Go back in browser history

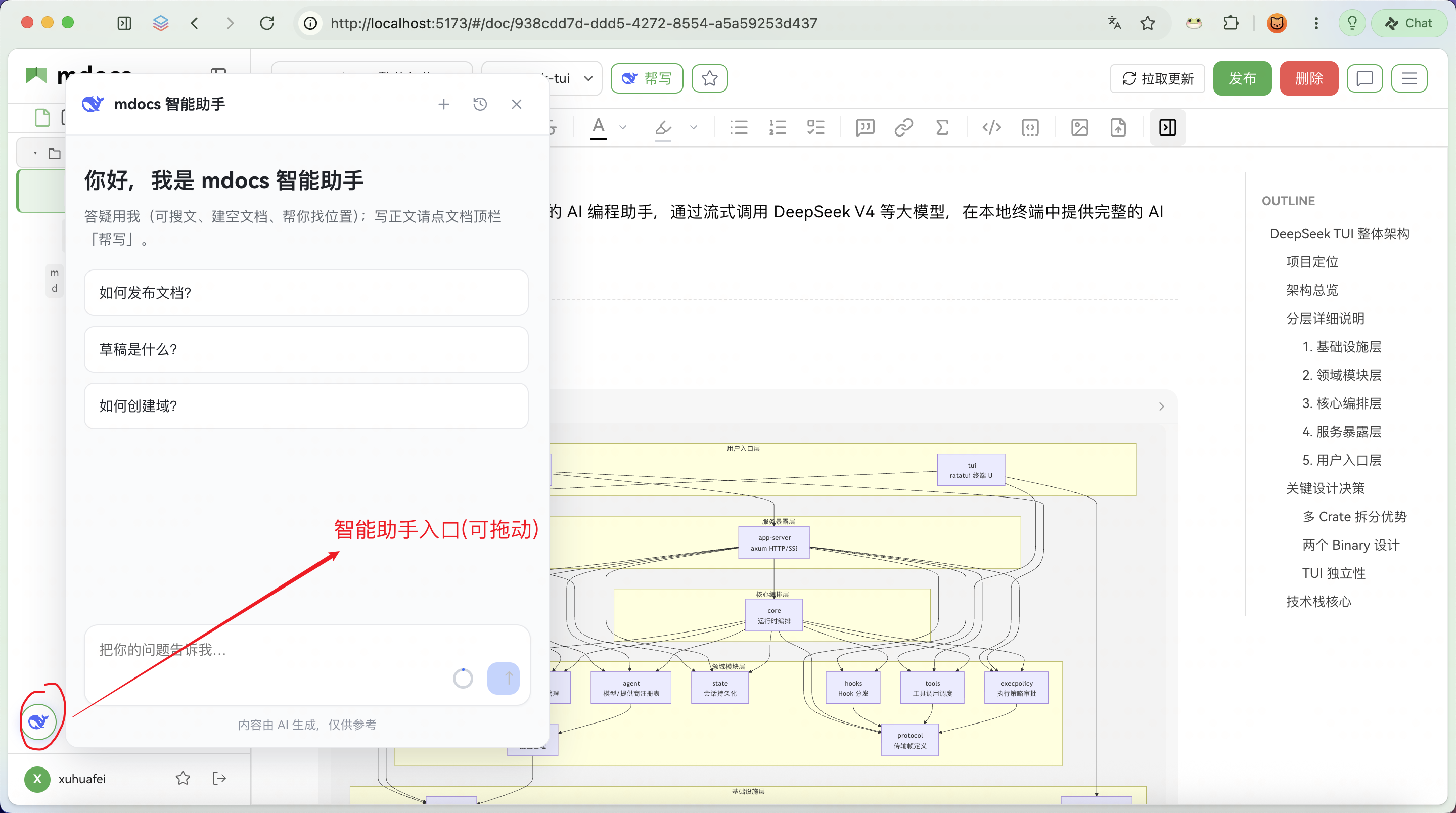click(x=195, y=23)
